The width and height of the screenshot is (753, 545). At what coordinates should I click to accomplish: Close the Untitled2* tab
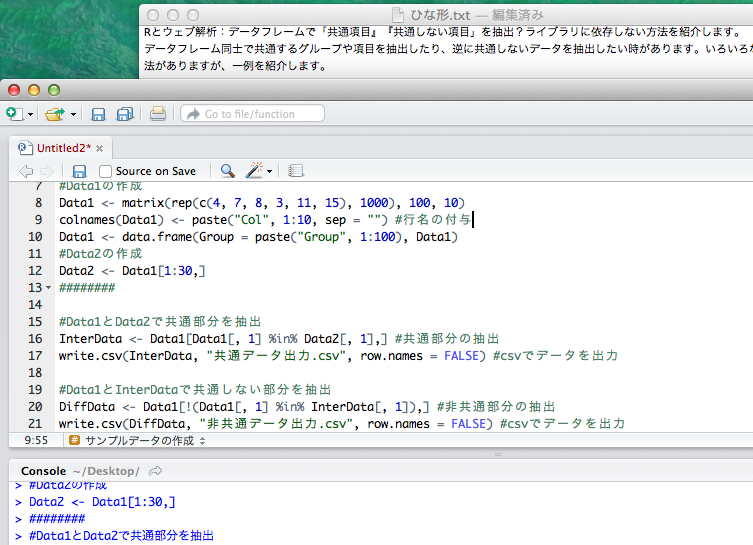tap(99, 148)
